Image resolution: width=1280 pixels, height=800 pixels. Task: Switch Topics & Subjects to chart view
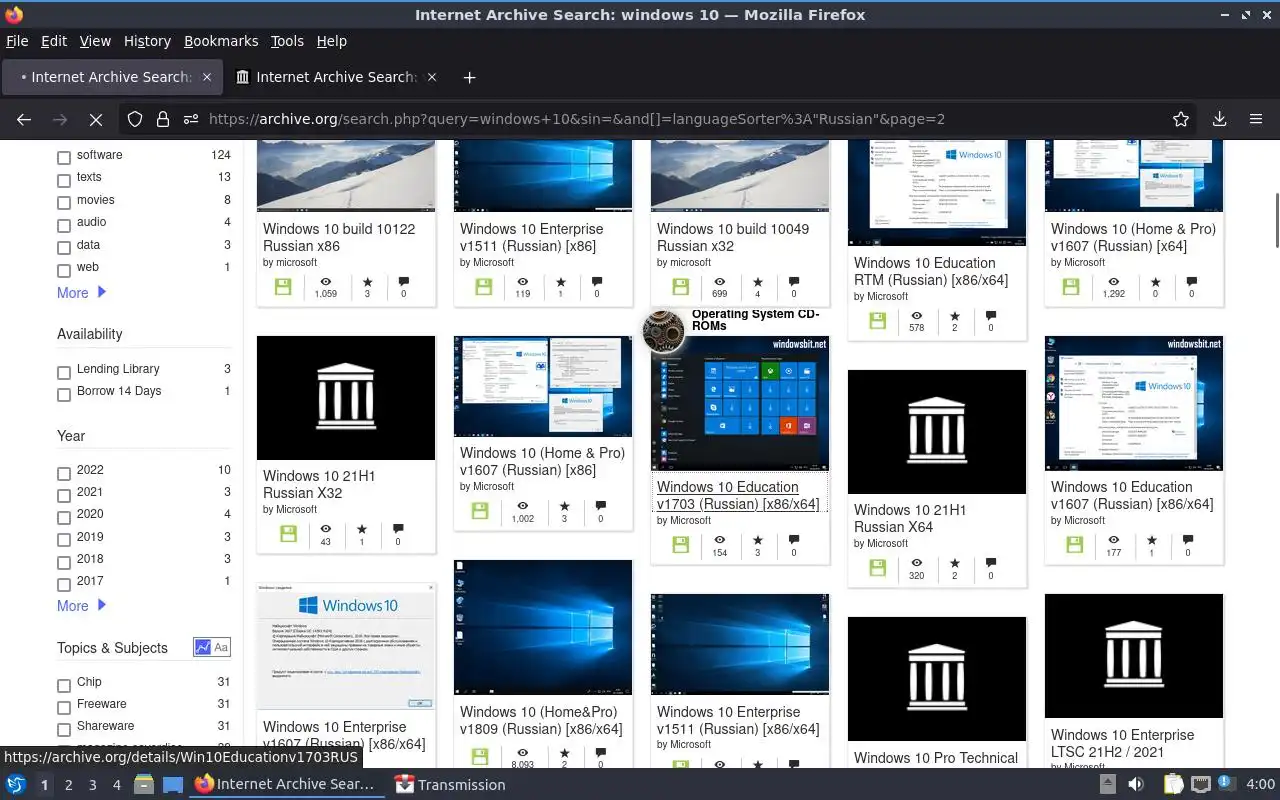203,648
